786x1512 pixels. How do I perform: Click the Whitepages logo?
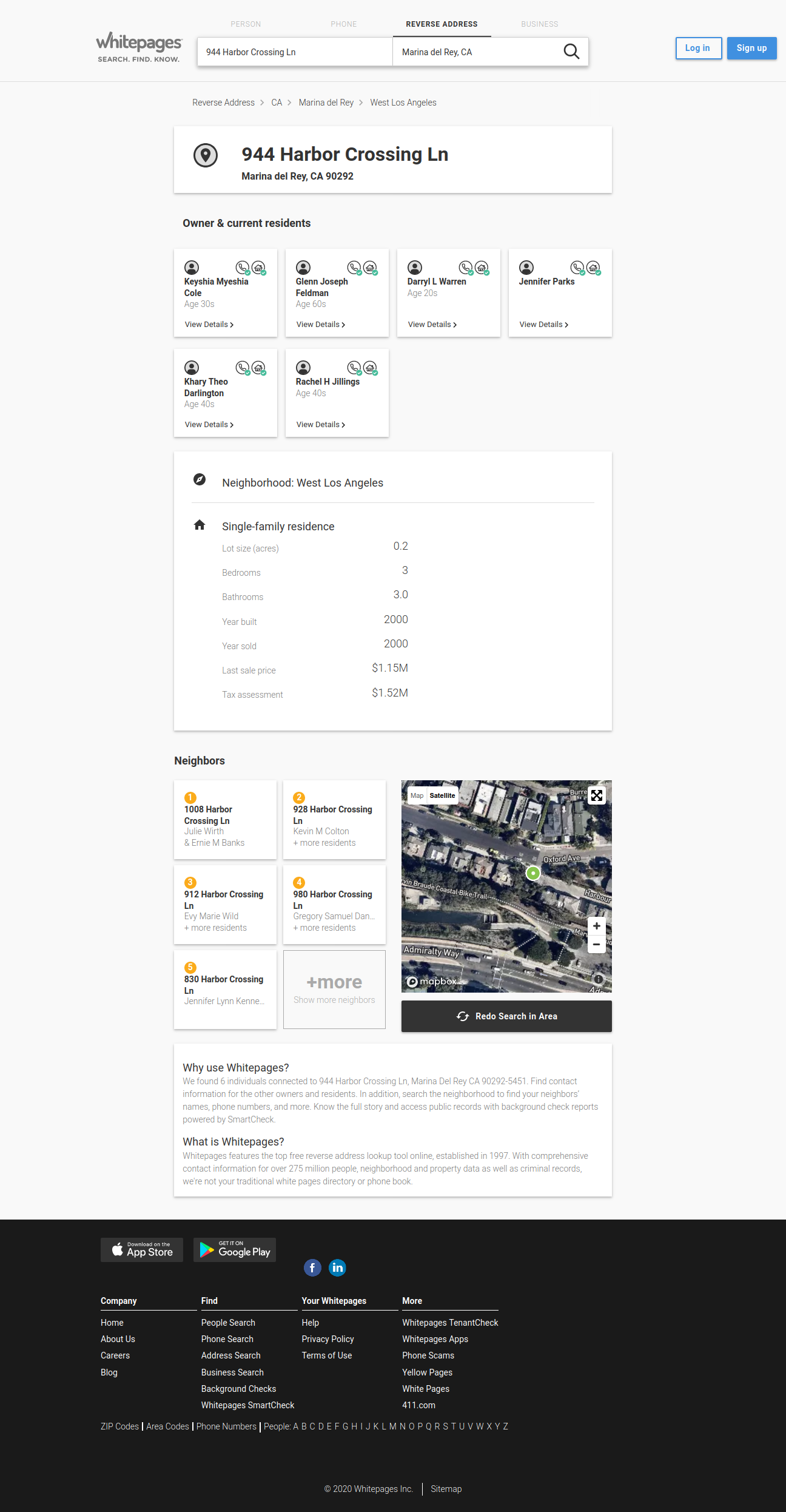pos(139,47)
